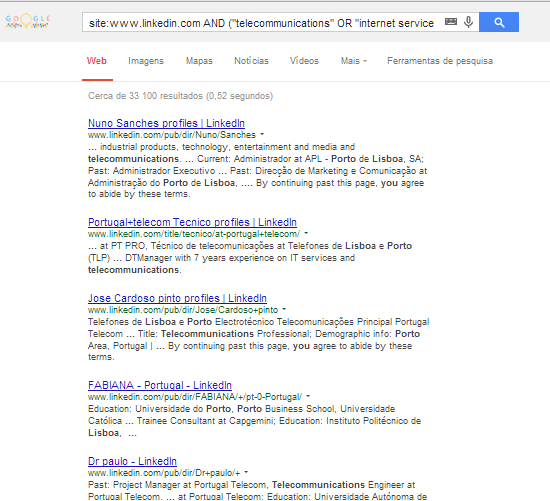Click 'Cerca de 33 100 resultados' text
The image size is (550, 501).
coord(180,96)
